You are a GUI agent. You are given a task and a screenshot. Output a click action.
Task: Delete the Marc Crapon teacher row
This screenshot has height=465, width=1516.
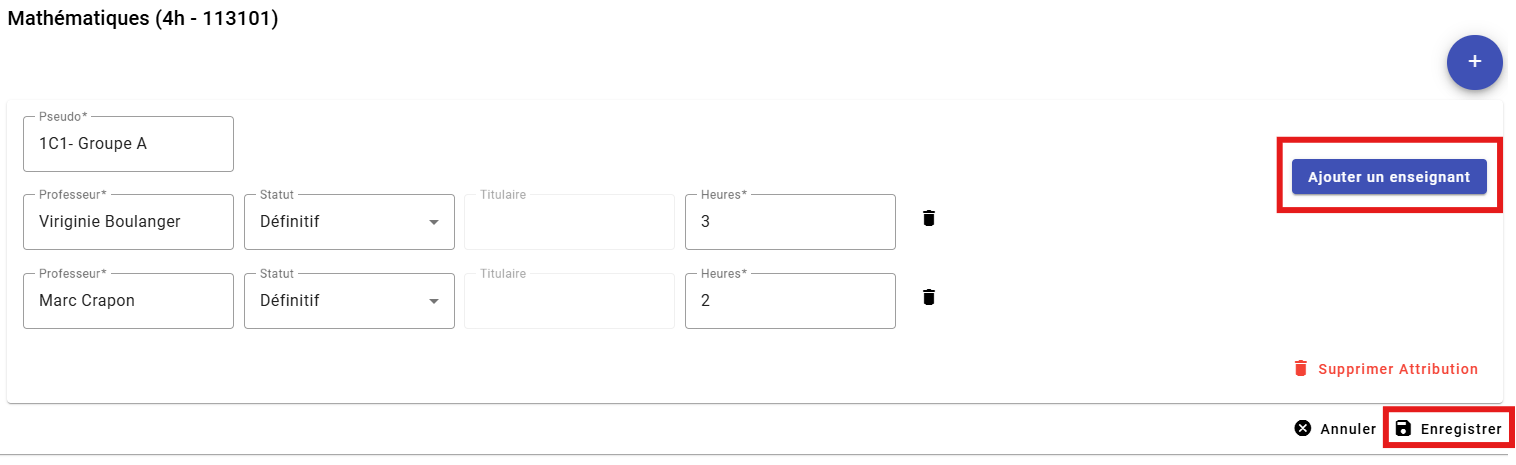click(929, 297)
